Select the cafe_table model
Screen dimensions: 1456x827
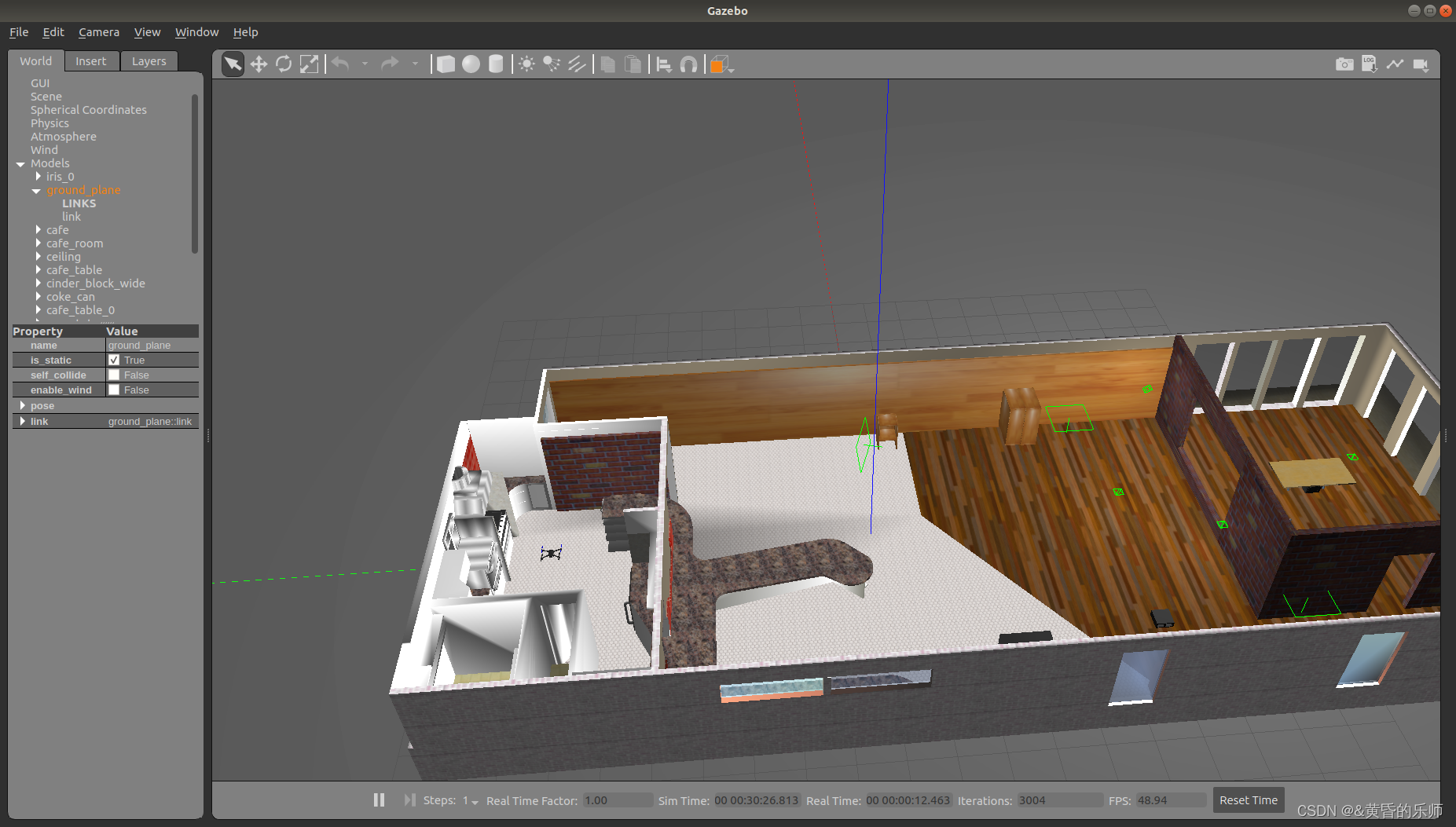74,270
